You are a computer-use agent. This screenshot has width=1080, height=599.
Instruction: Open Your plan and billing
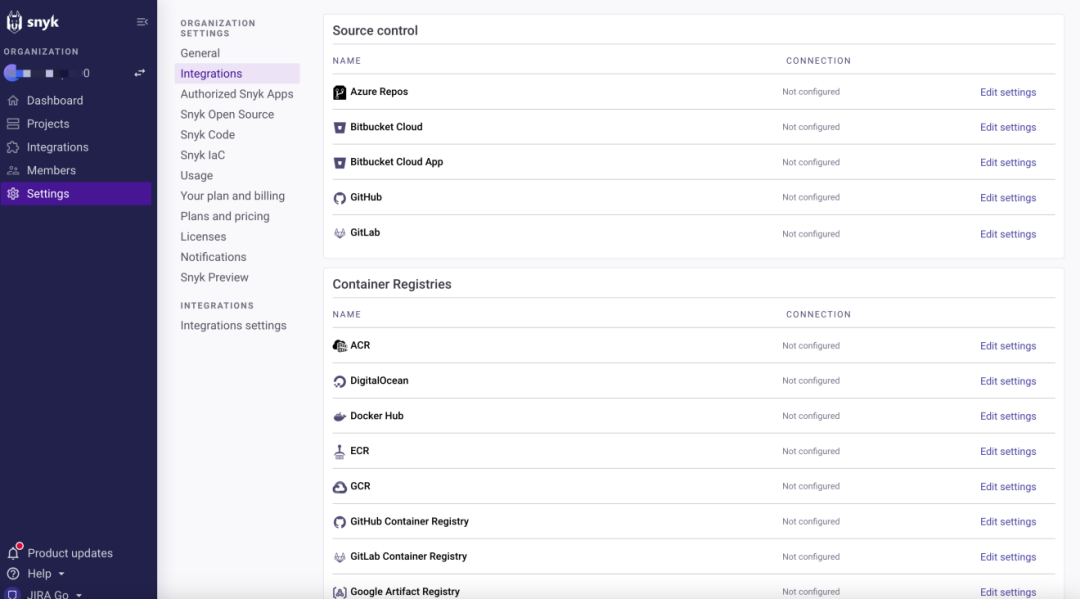[x=232, y=196]
